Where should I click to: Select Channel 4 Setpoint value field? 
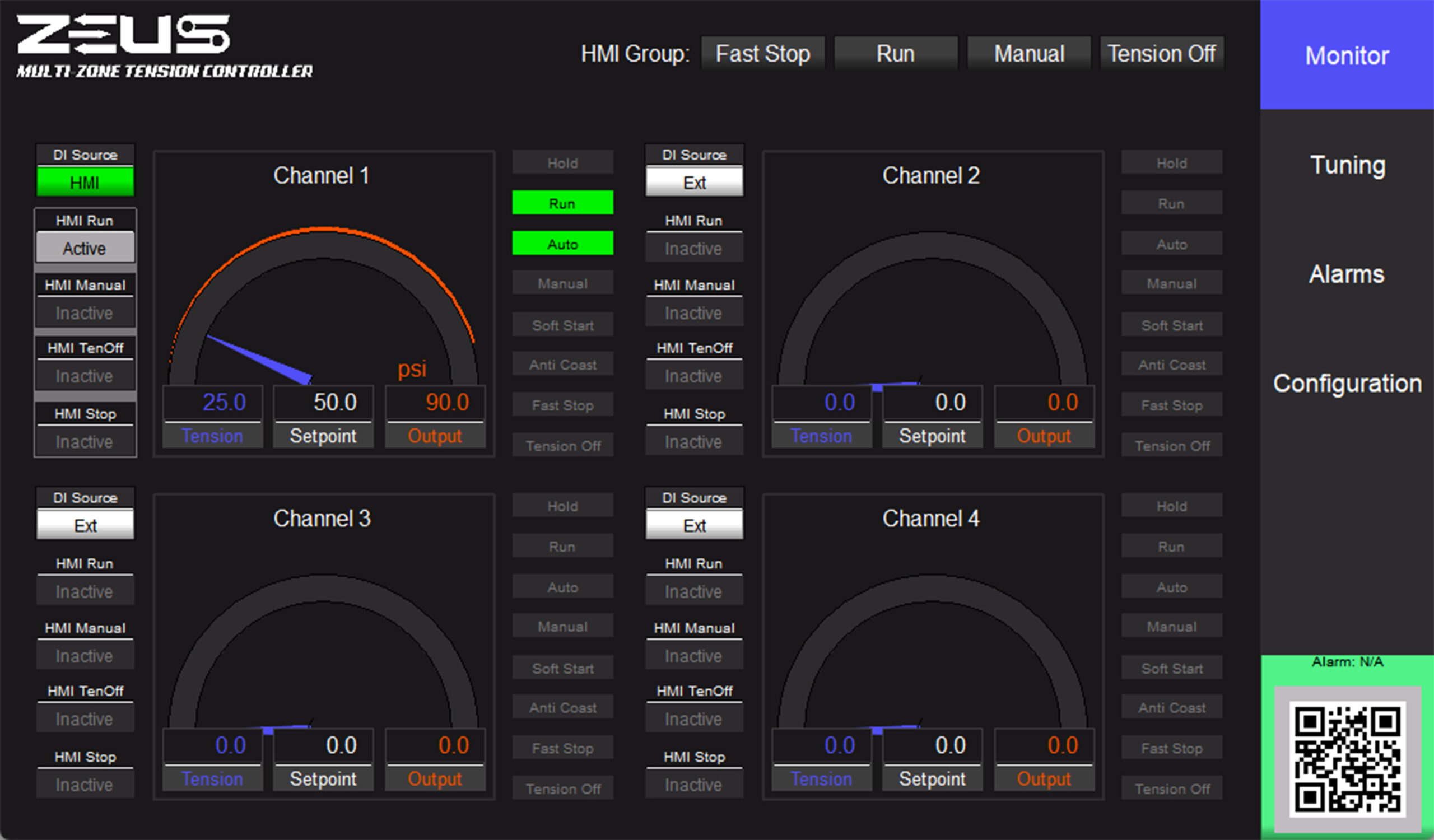point(933,745)
